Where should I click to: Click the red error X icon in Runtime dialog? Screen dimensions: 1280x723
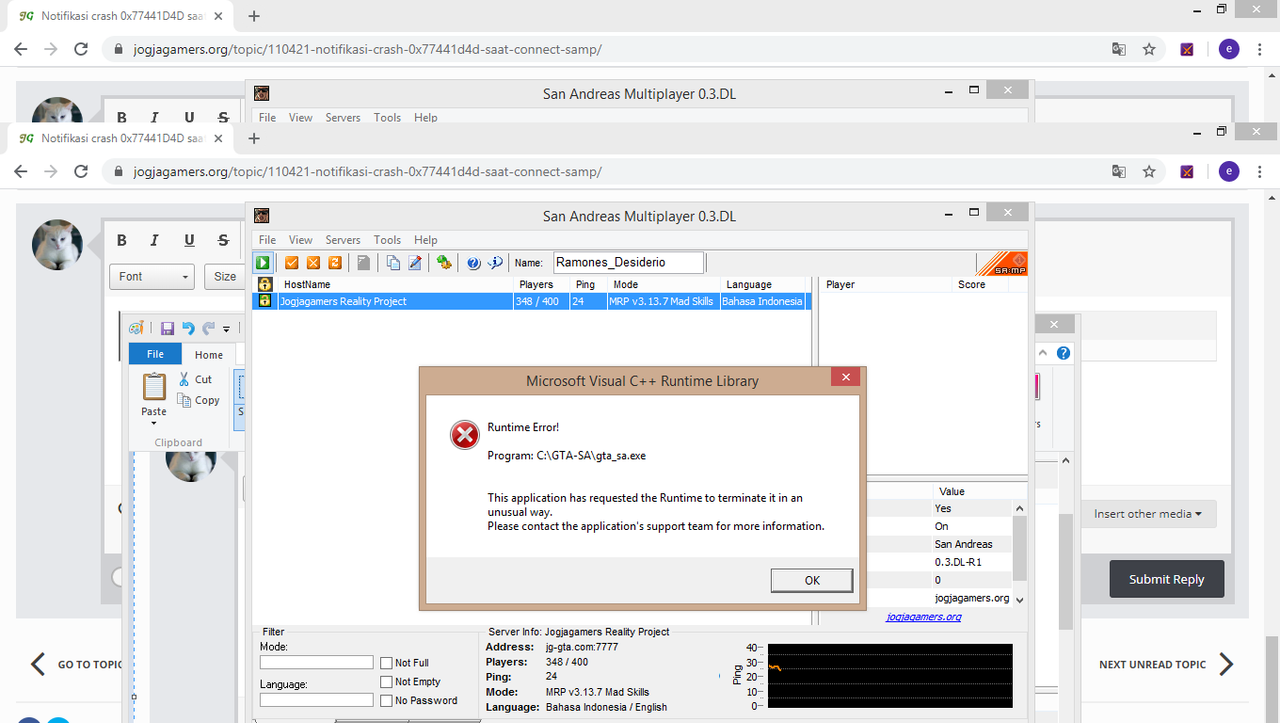(465, 434)
